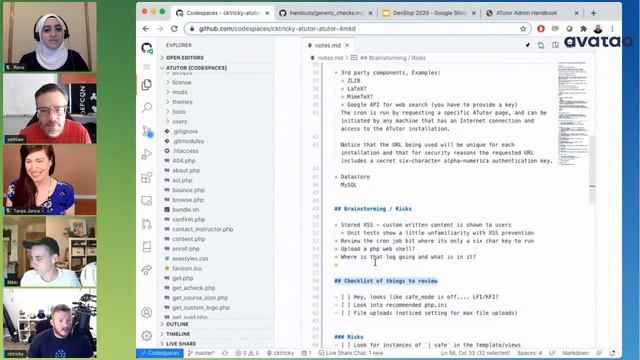This screenshot has height=360, width=640.
Task: Open the Run and Debug view icon
Action: [147, 154]
